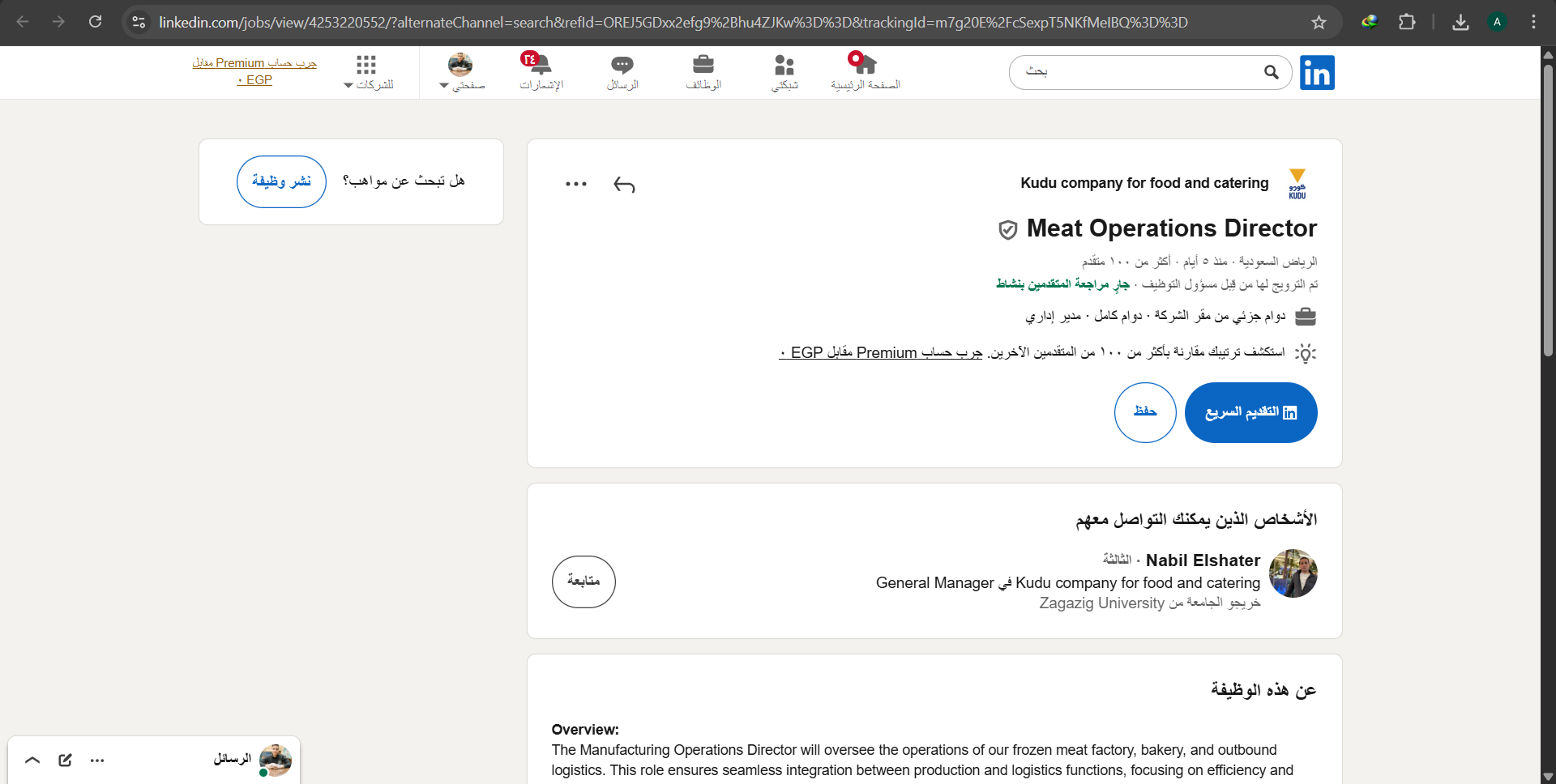Screen dimensions: 1556x784
Task: Expand the Me (صفحتي) profile menu
Action: tap(461, 72)
